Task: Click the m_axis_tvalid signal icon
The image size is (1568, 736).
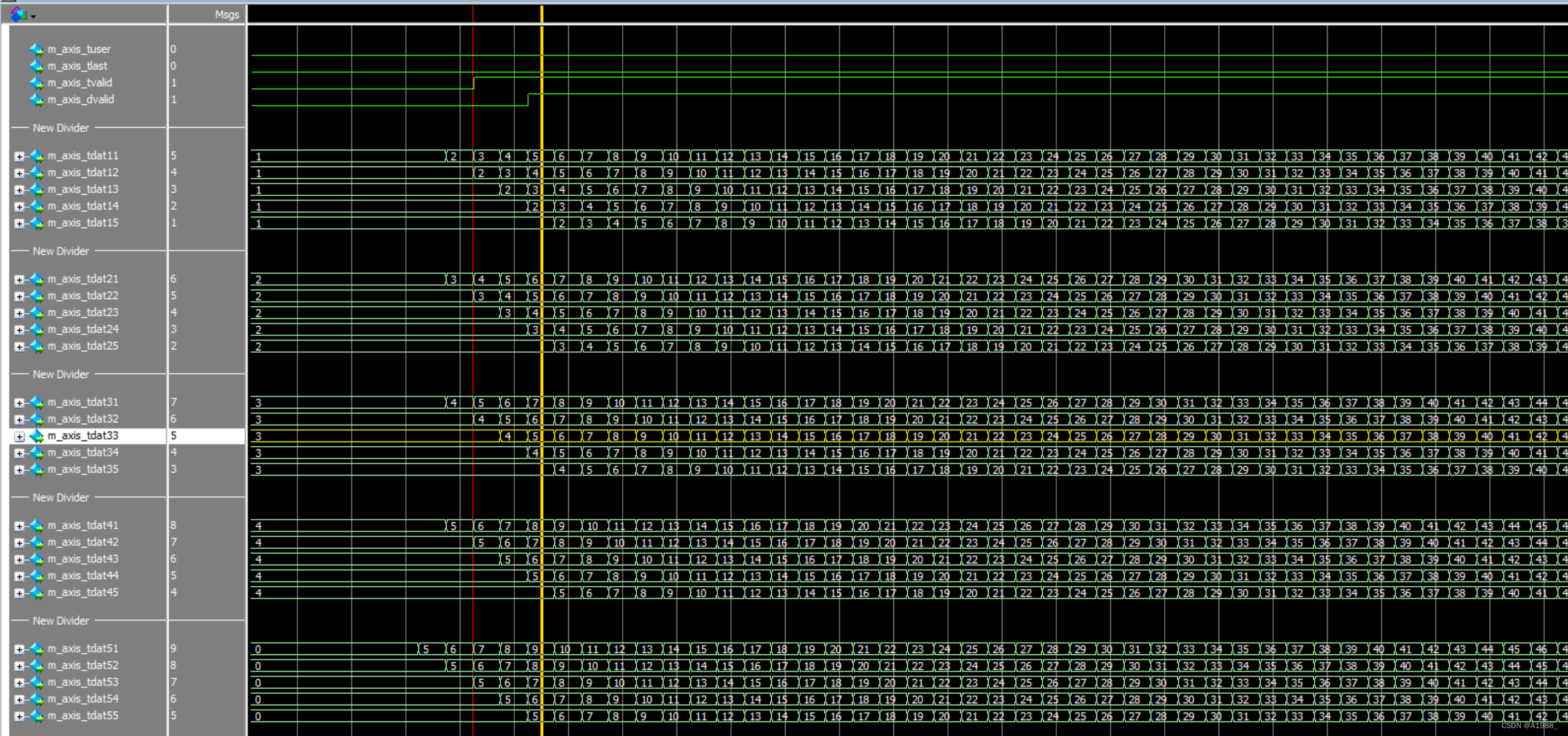Action: pos(37,83)
